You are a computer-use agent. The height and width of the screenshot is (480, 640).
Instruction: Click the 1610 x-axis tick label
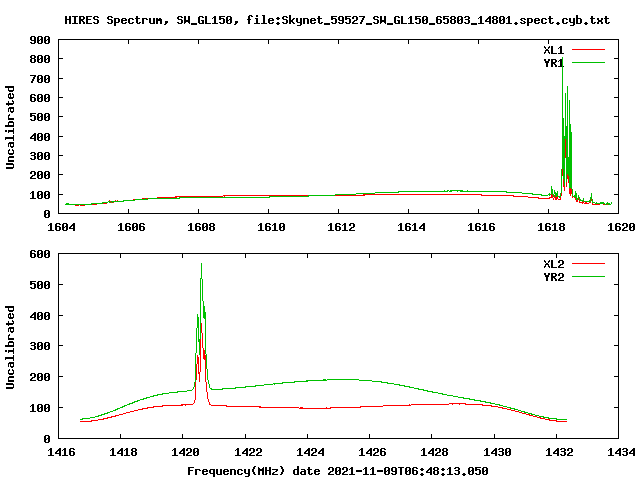point(271,227)
